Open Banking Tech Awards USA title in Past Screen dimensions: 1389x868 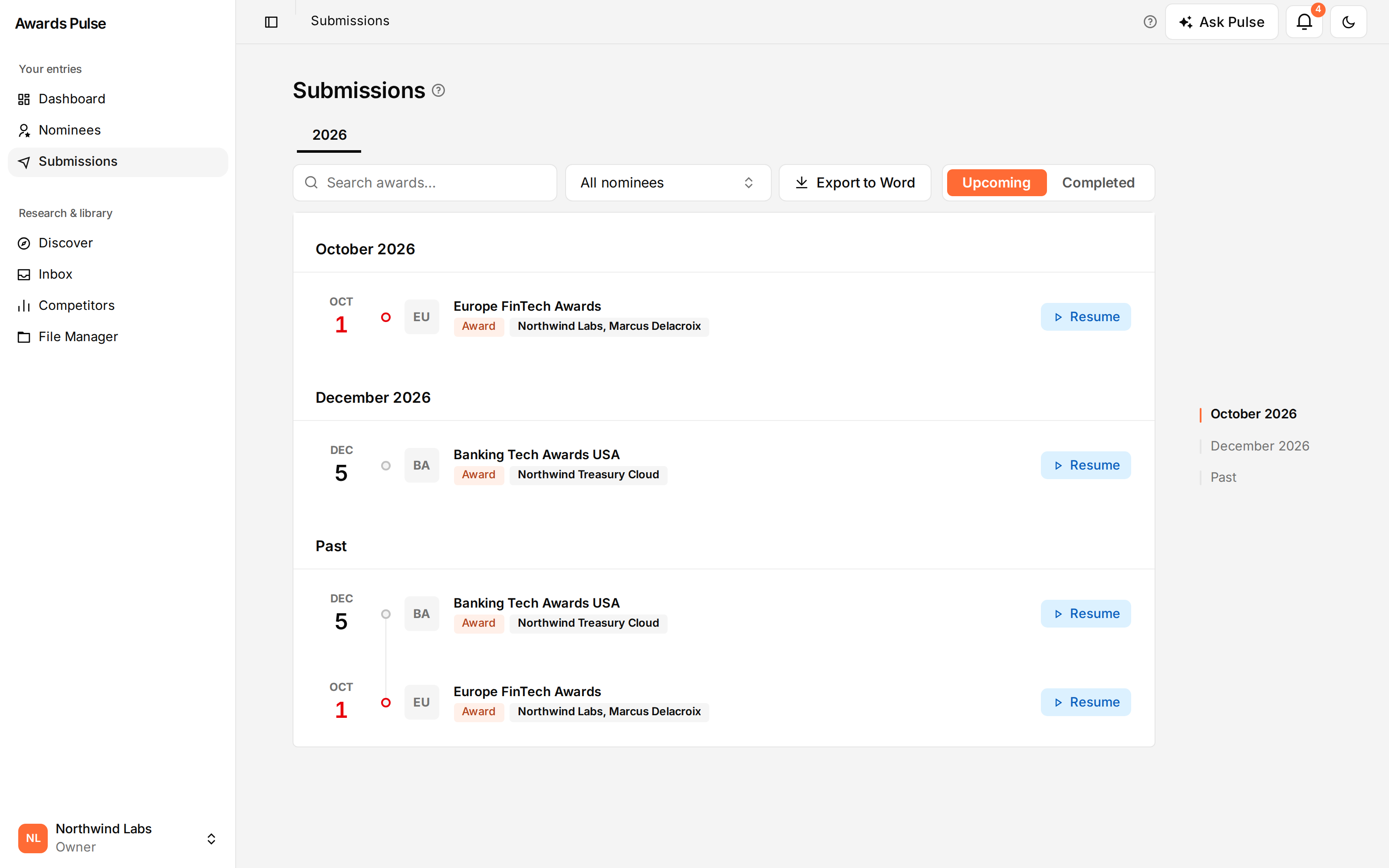[536, 603]
